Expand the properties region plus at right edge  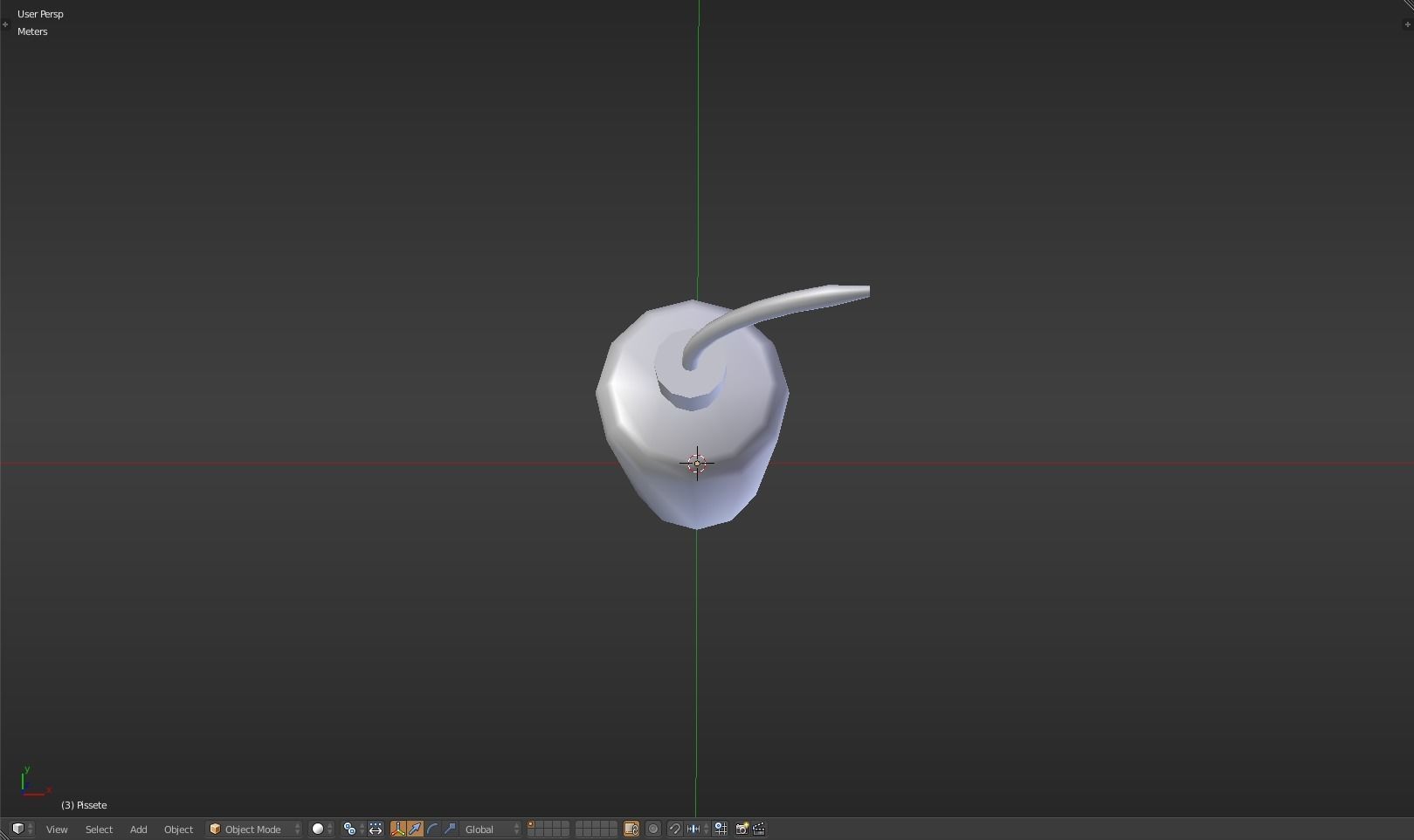pos(1406,24)
